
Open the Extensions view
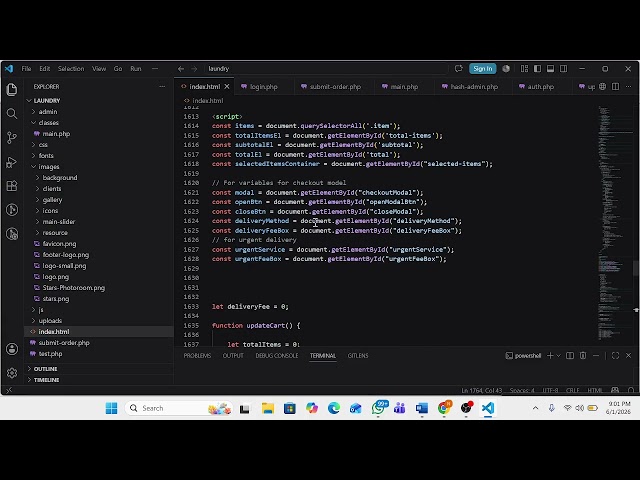[12, 186]
